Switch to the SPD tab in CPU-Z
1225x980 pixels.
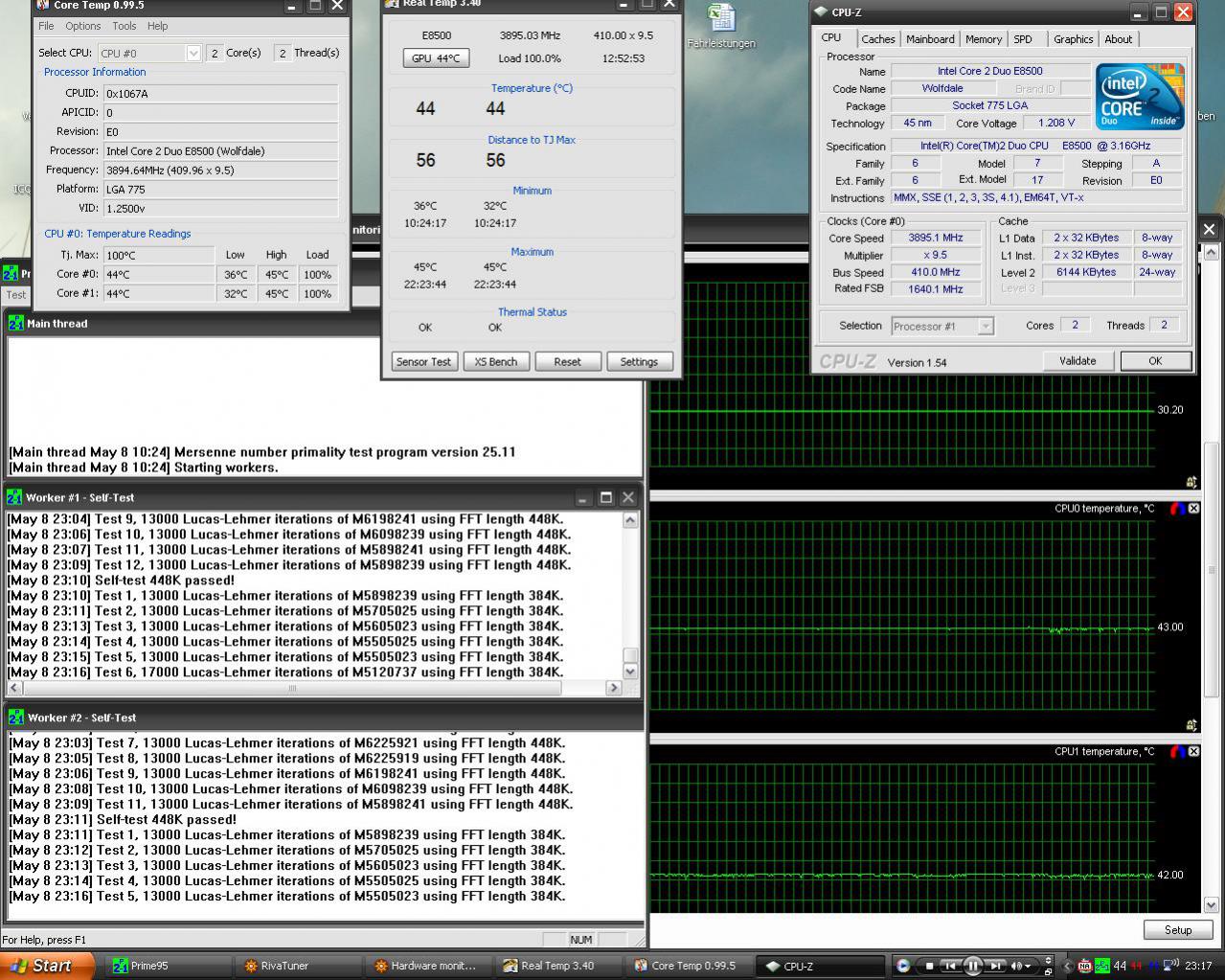(1023, 39)
